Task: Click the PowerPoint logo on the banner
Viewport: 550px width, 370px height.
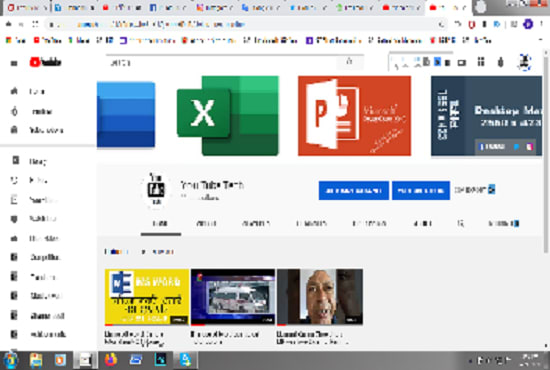Action: [354, 116]
